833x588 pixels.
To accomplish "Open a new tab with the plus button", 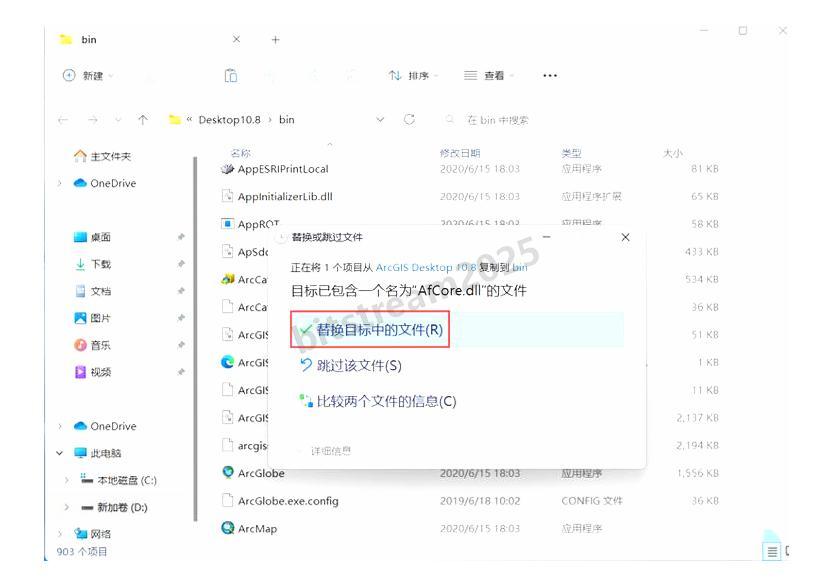I will [275, 40].
